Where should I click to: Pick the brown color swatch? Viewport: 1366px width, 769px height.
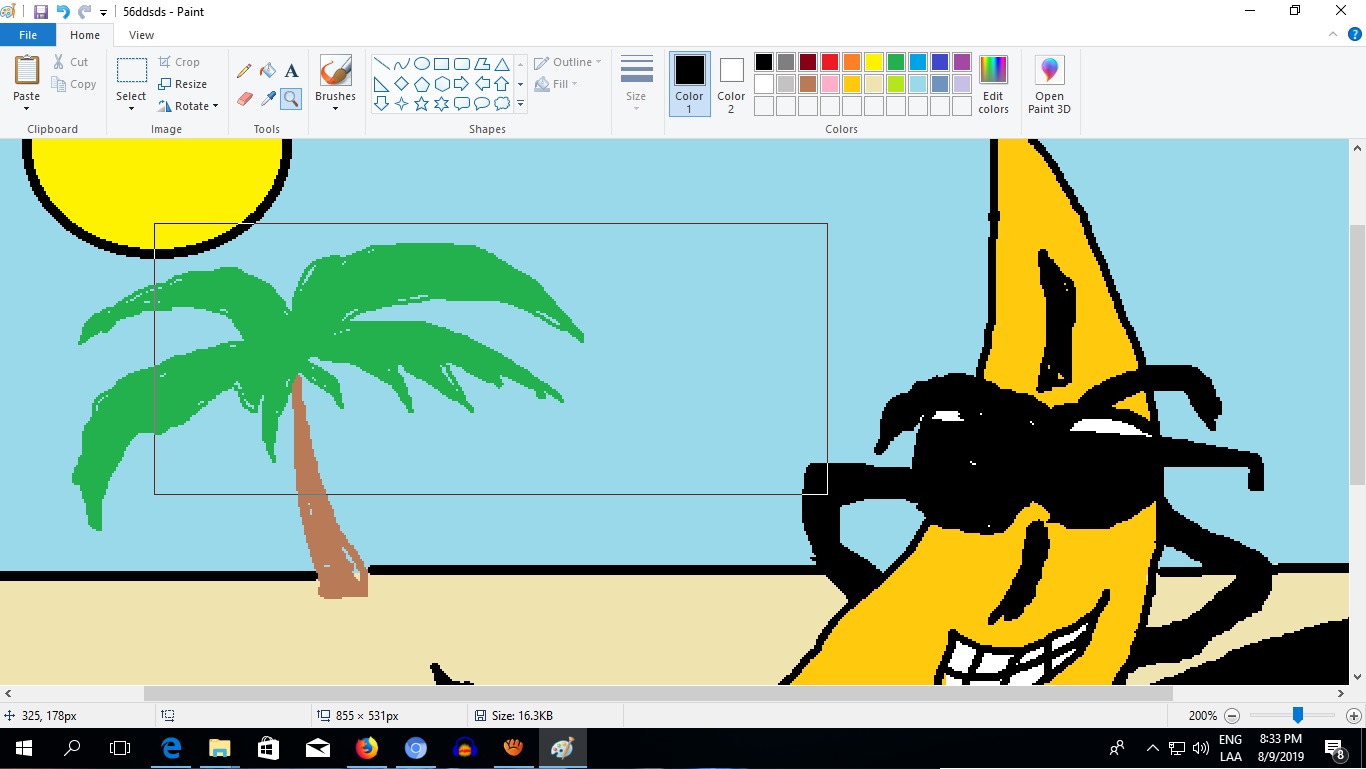[808, 84]
